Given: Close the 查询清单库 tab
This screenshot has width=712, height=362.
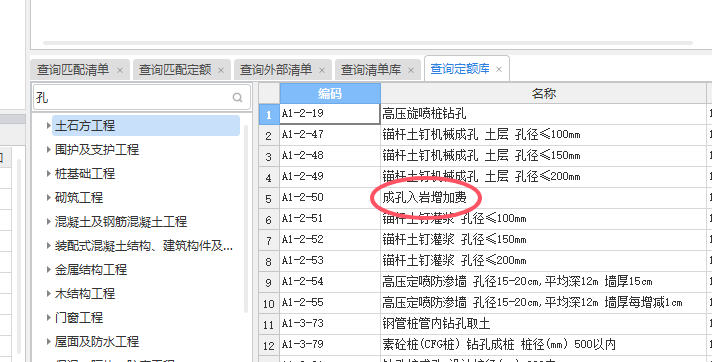Looking at the screenshot, I should point(411,70).
